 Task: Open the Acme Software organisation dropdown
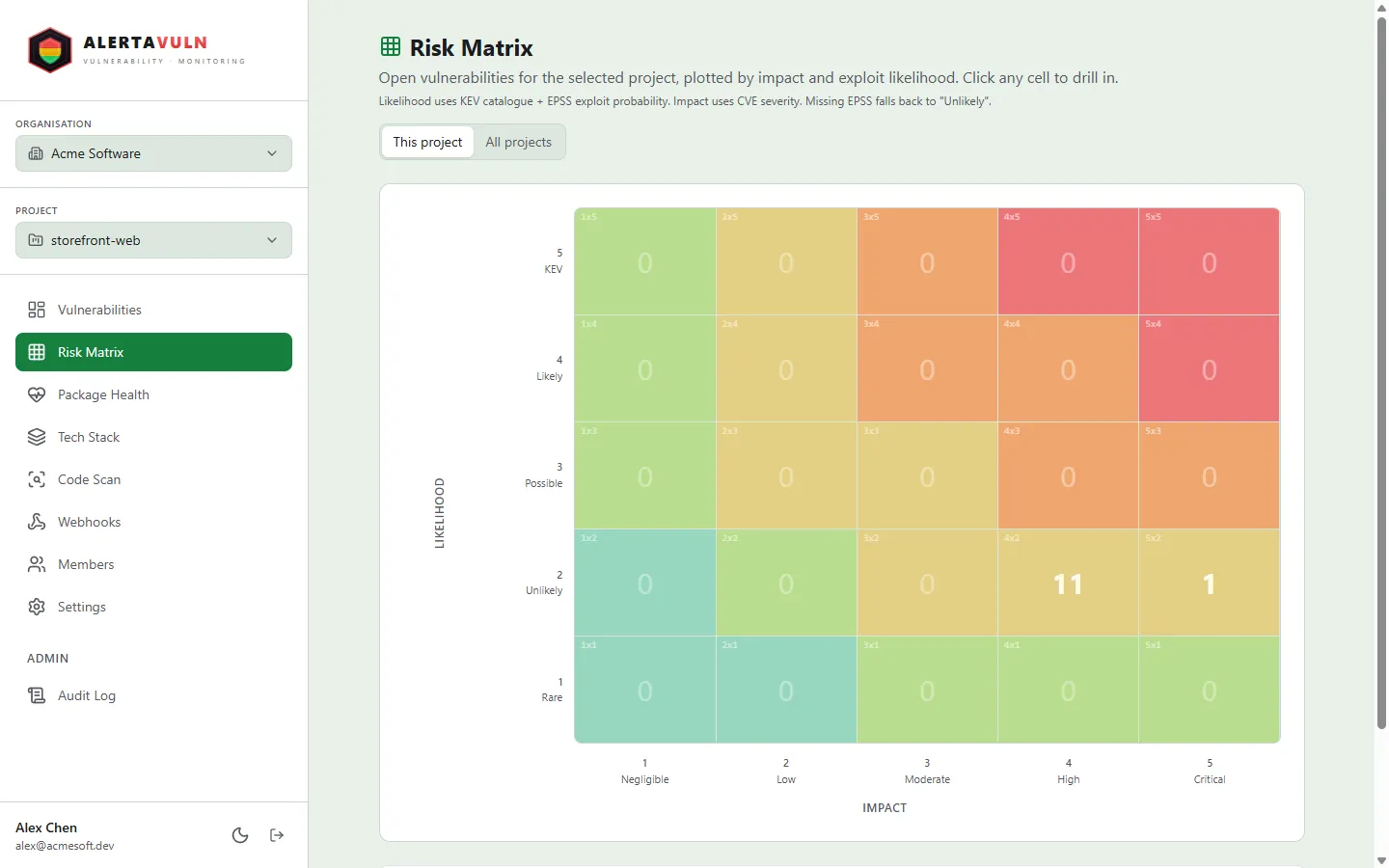[153, 153]
